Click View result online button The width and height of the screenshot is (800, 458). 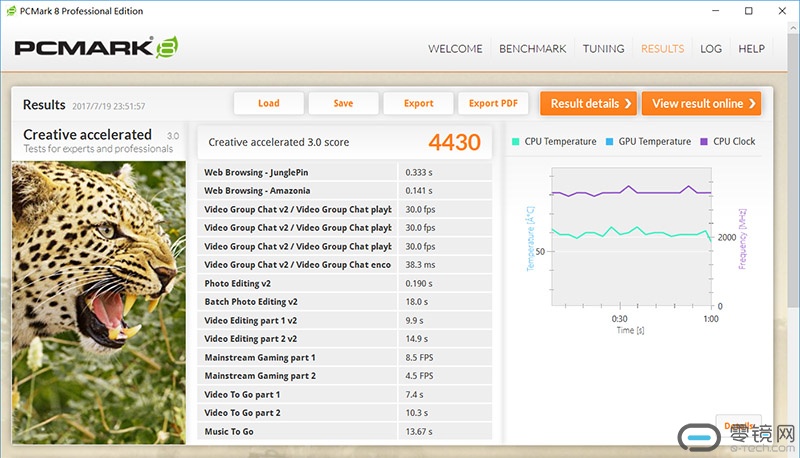(x=702, y=104)
